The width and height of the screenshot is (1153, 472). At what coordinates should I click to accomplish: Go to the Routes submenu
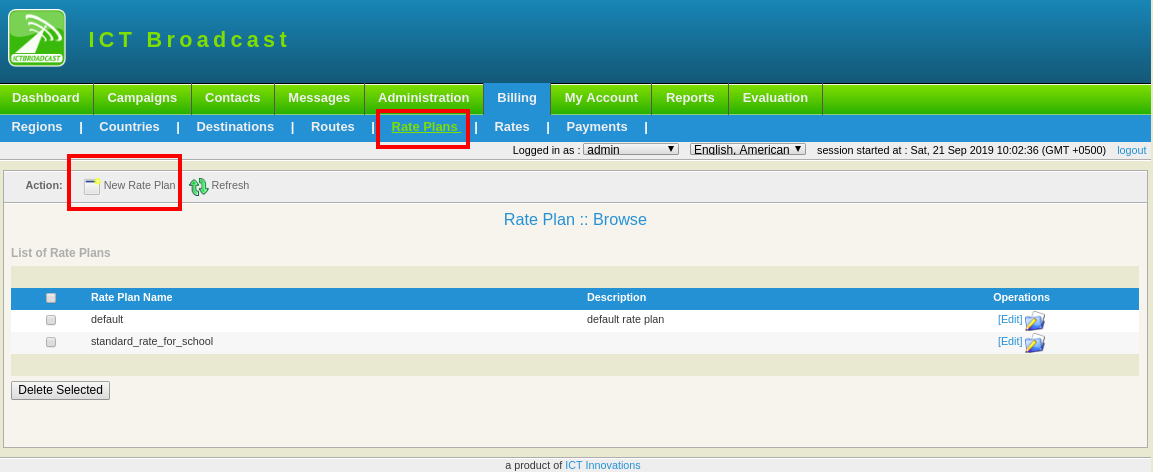pyautogui.click(x=332, y=127)
